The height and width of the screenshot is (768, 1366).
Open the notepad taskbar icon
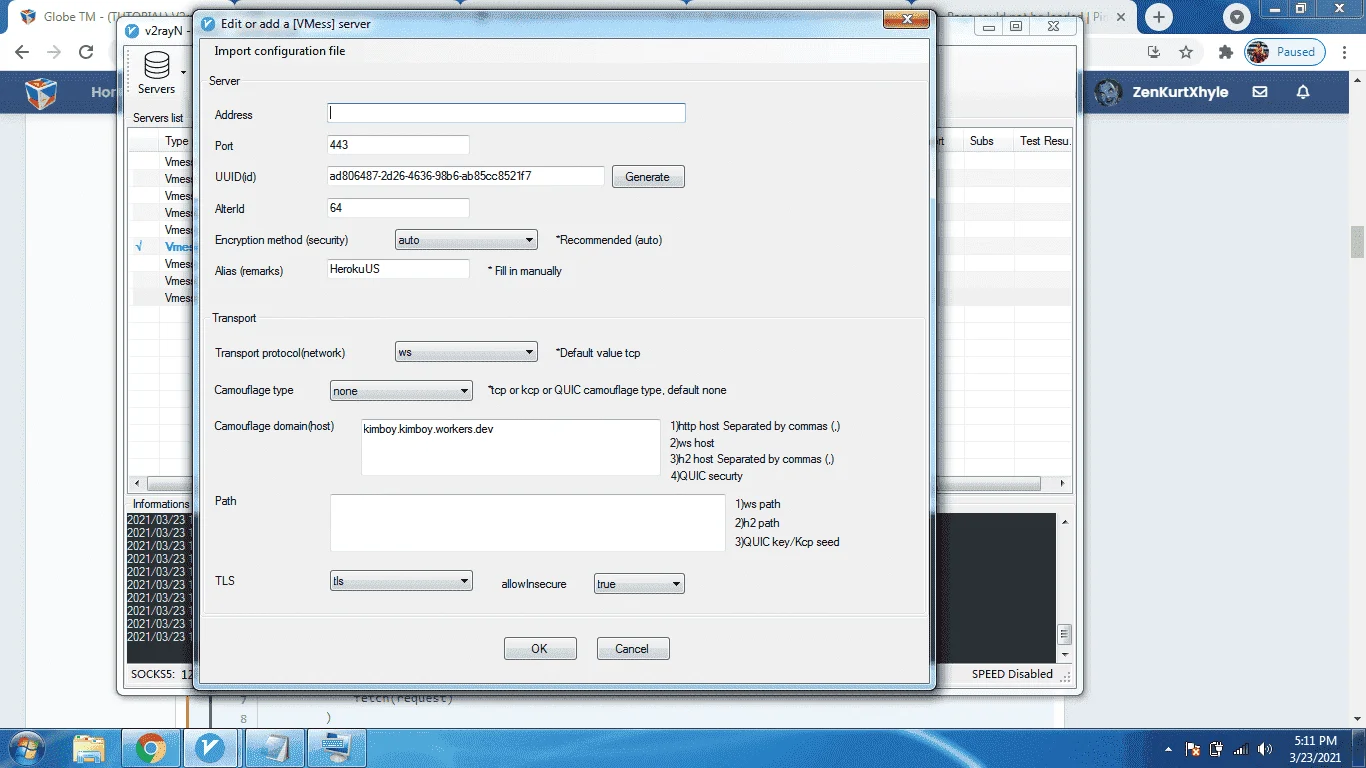click(x=275, y=748)
